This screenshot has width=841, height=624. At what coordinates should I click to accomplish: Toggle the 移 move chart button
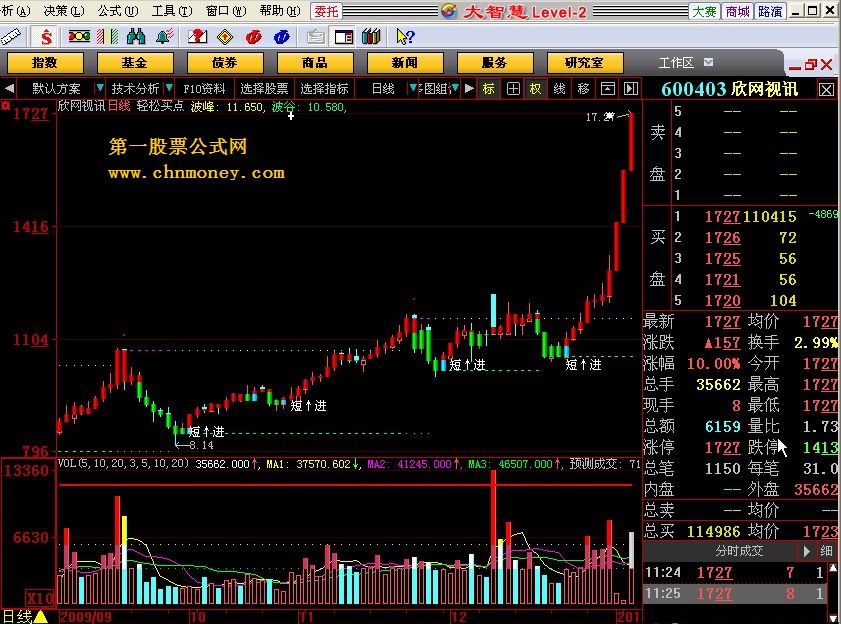click(584, 89)
